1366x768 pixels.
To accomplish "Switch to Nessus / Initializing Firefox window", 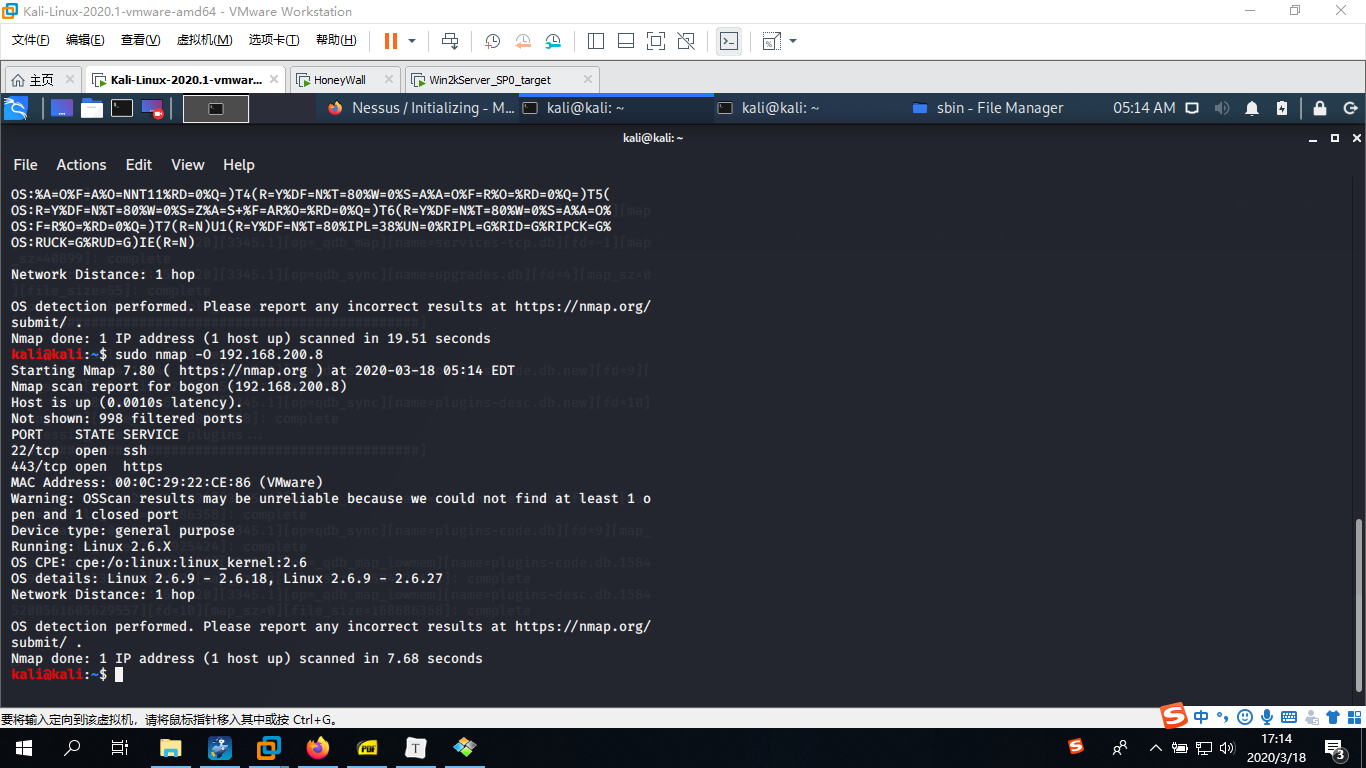I will point(419,108).
